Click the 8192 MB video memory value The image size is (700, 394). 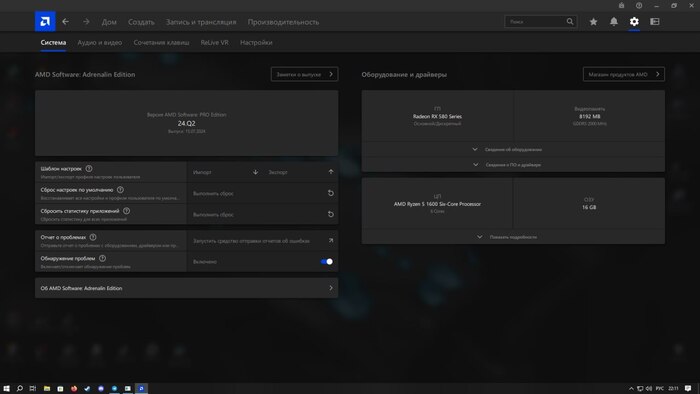589,116
